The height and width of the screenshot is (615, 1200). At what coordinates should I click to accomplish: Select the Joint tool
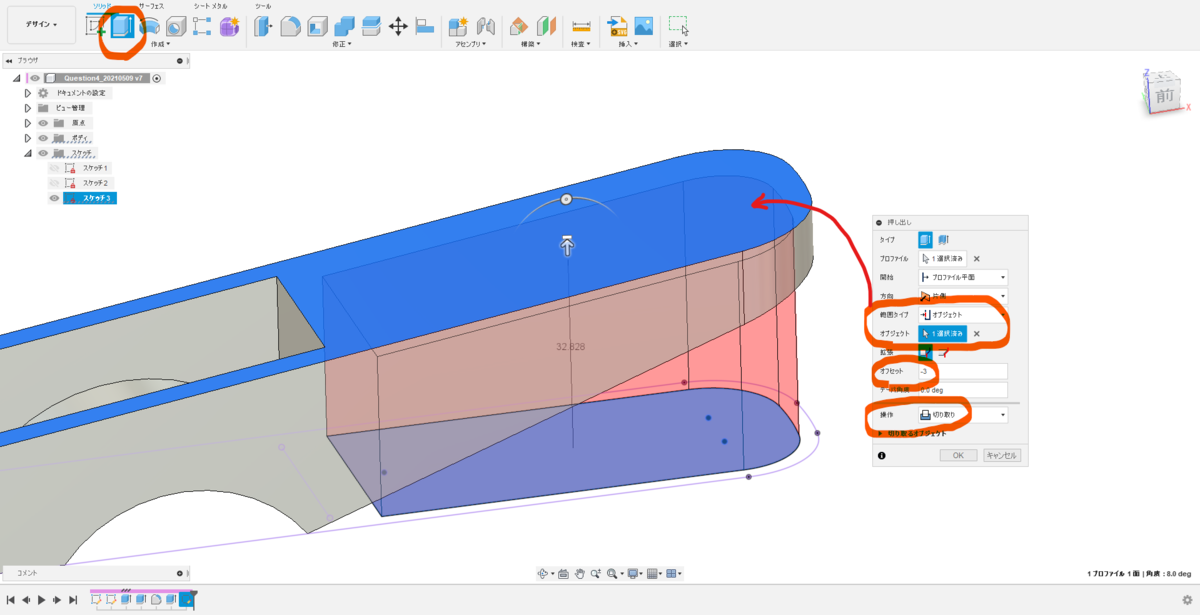click(x=486, y=27)
